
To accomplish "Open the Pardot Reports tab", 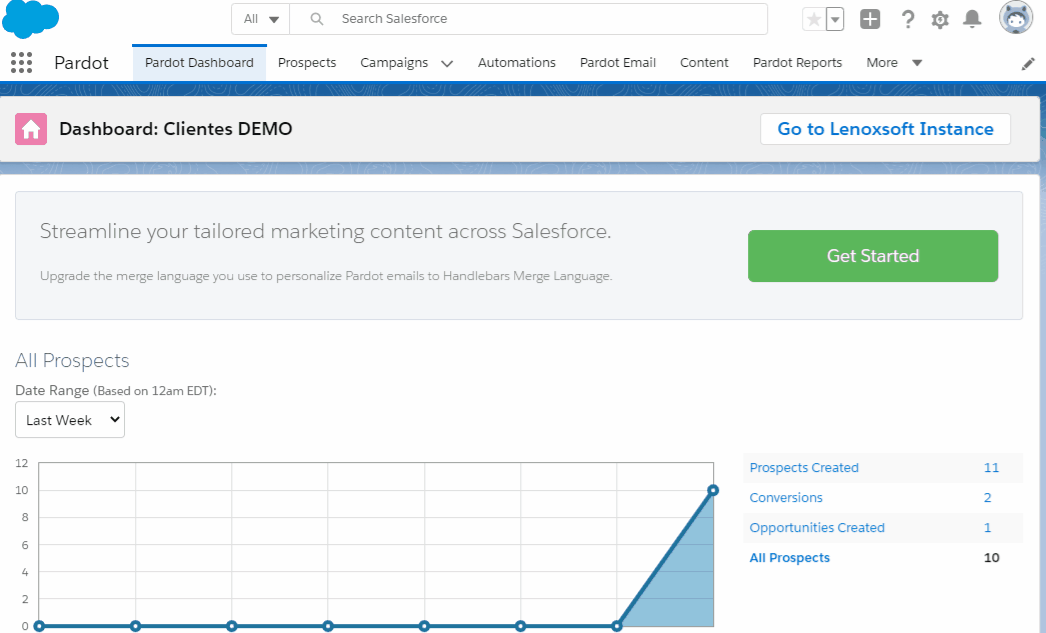I will click(x=797, y=63).
